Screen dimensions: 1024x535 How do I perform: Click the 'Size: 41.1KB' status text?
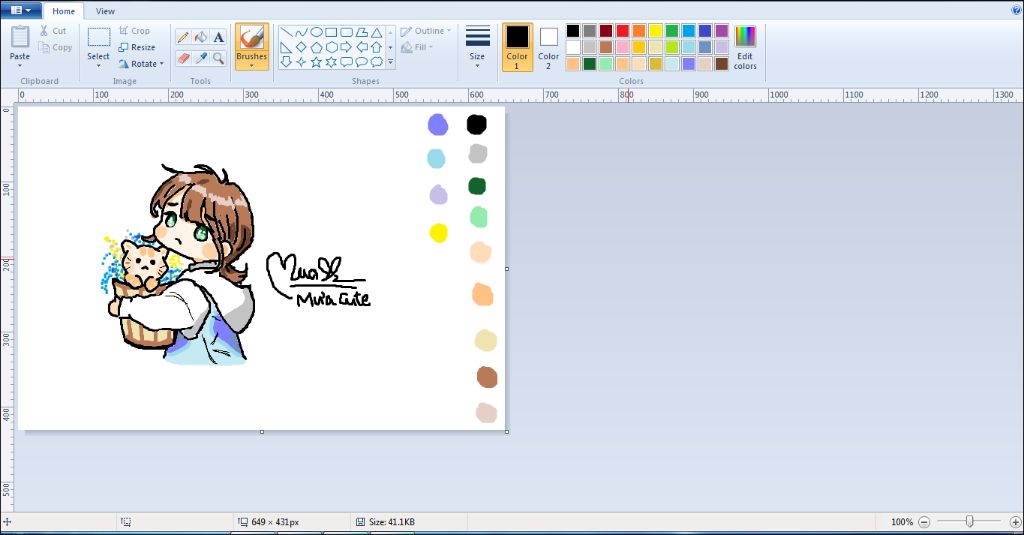tap(392, 522)
